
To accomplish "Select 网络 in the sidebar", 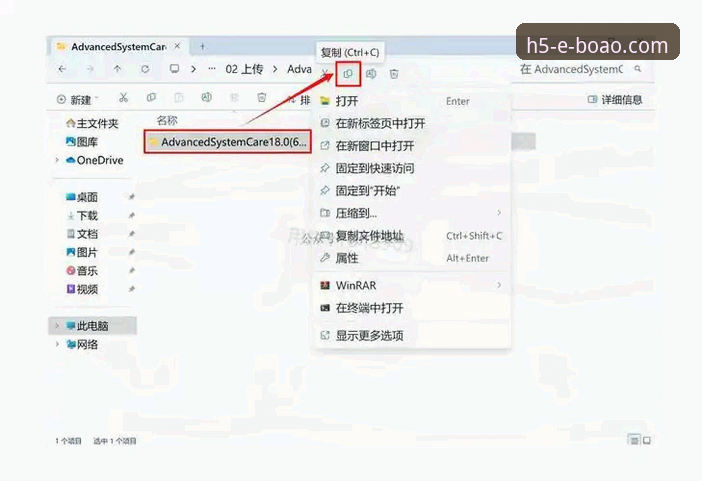I will (82, 344).
